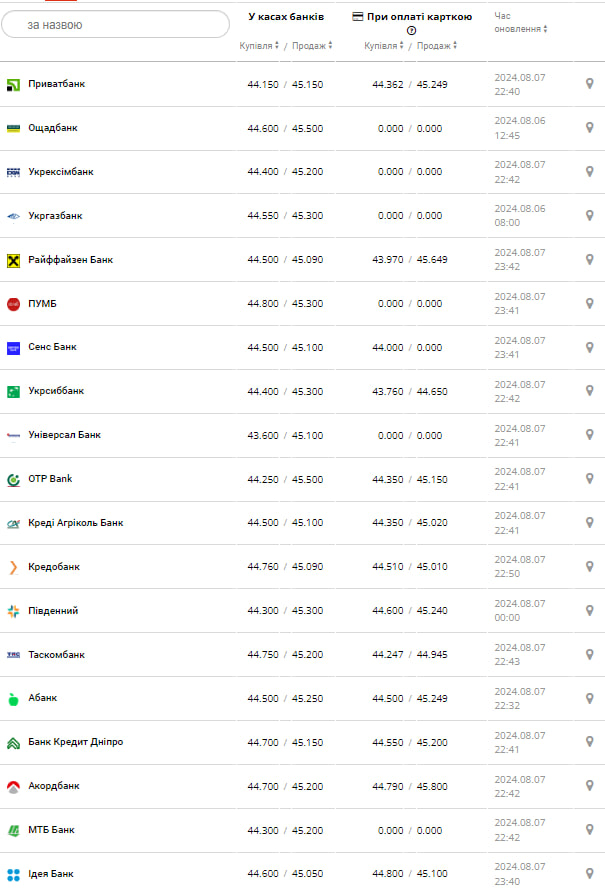The height and width of the screenshot is (894, 605).
Task: Click the Кредобанк orange logo icon
Action: click(x=13, y=567)
